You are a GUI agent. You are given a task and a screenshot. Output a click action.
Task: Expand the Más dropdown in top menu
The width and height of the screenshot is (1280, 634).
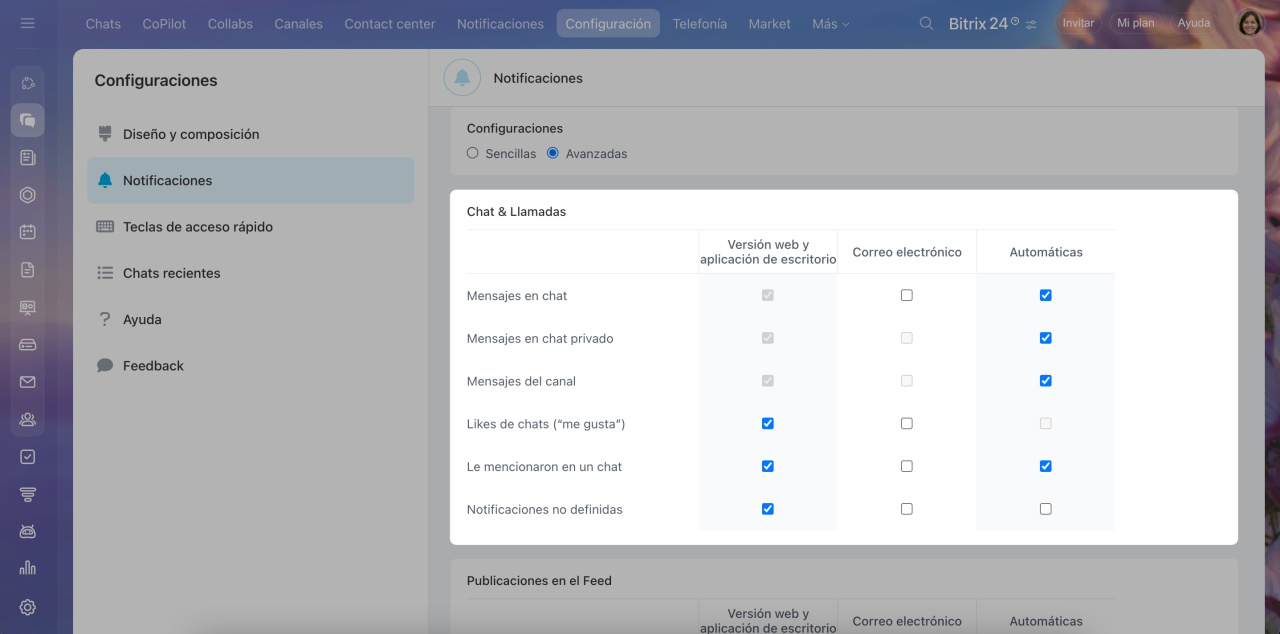pyautogui.click(x=830, y=23)
